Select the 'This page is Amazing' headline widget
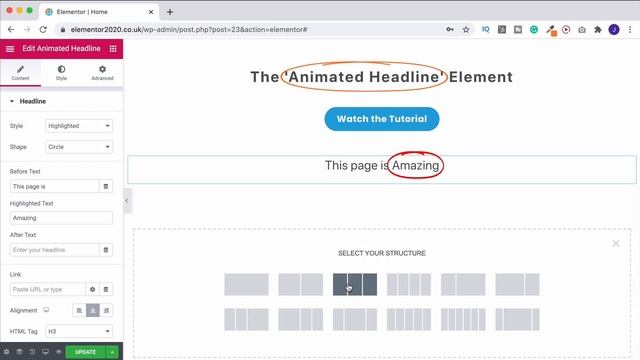The image size is (640, 360). tap(382, 169)
